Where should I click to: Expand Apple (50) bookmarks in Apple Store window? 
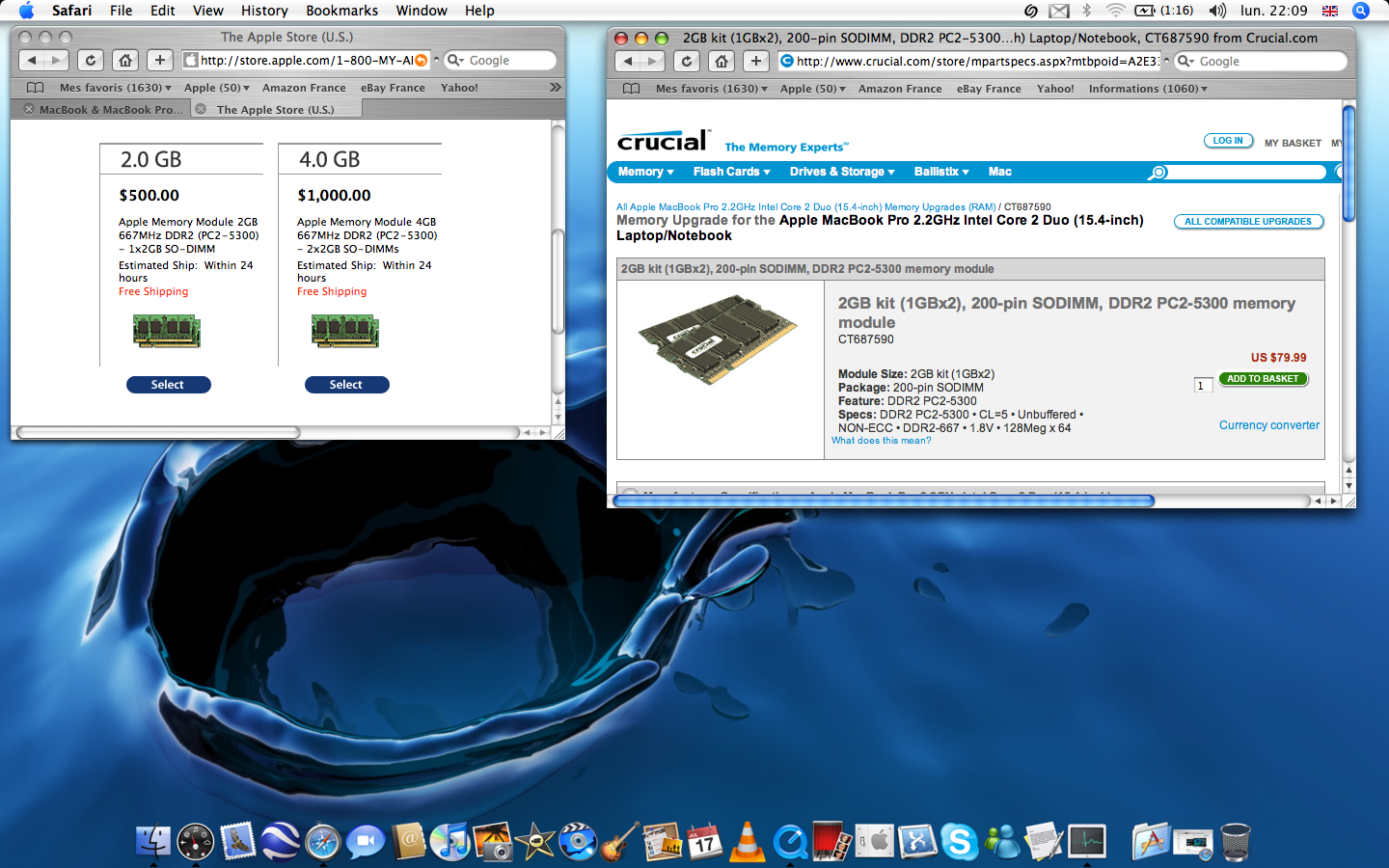tap(217, 88)
